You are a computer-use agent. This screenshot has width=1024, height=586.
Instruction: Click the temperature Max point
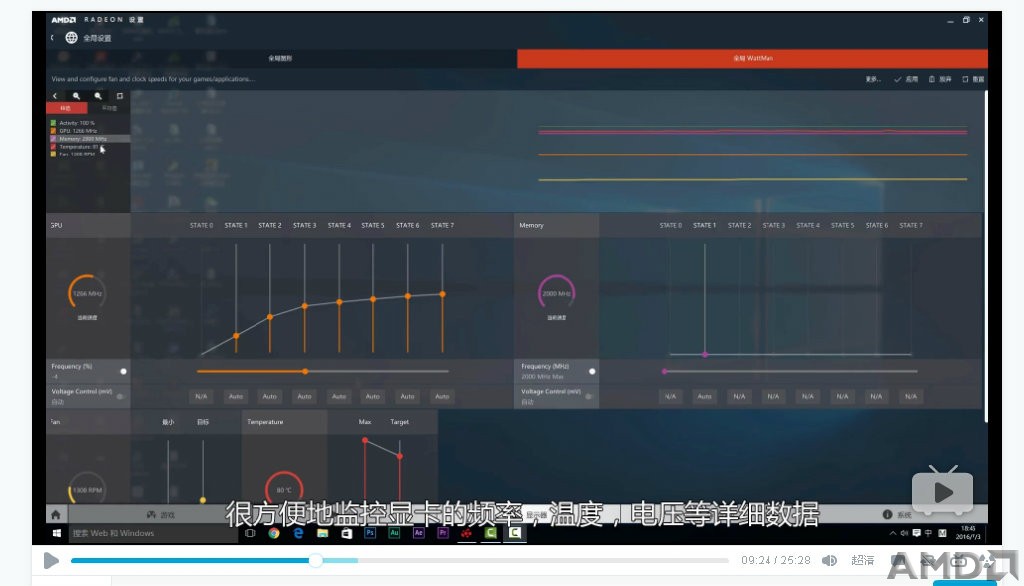(x=365, y=440)
